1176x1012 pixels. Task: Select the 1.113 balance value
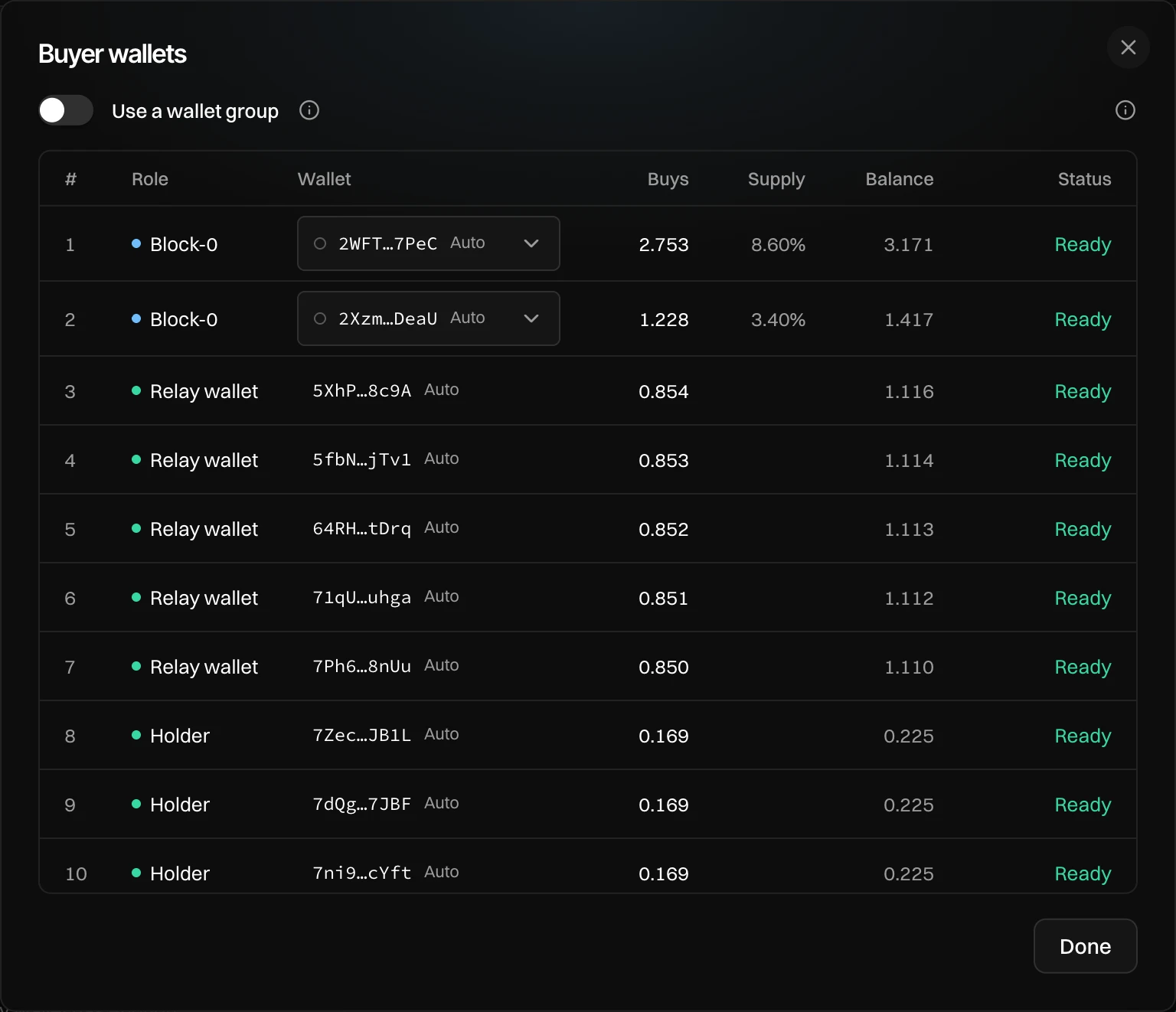[x=909, y=530]
